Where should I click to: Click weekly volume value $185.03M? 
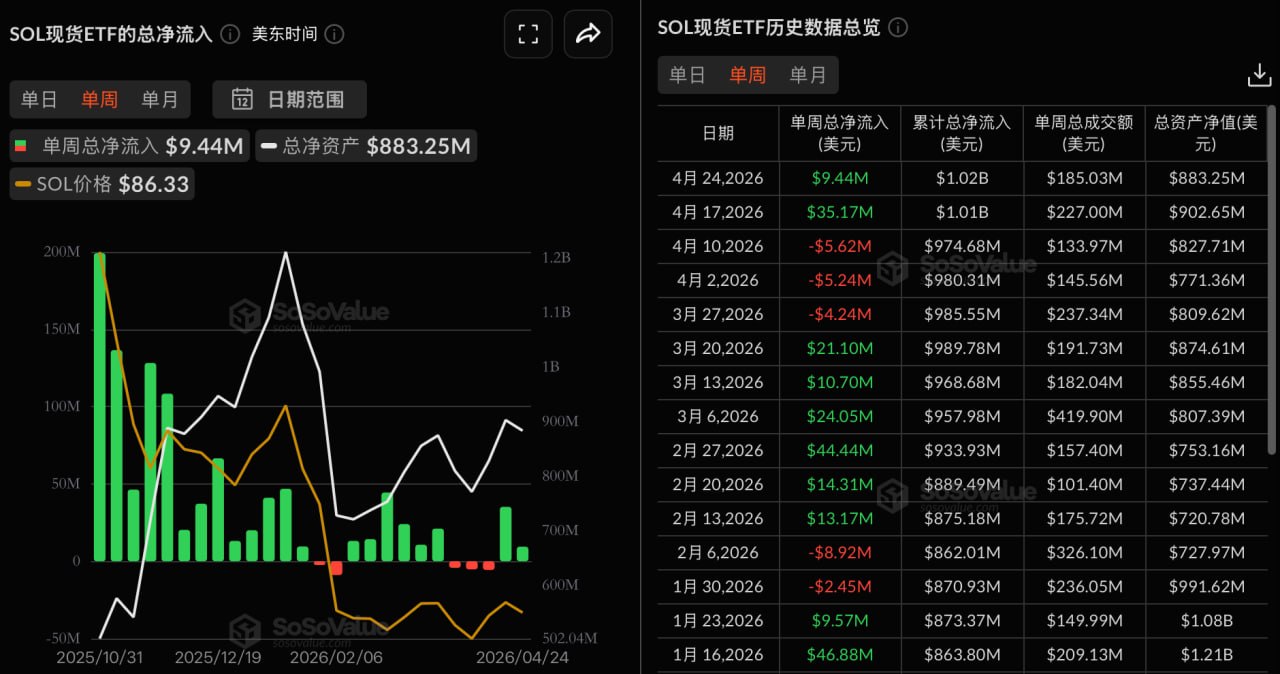click(1084, 178)
